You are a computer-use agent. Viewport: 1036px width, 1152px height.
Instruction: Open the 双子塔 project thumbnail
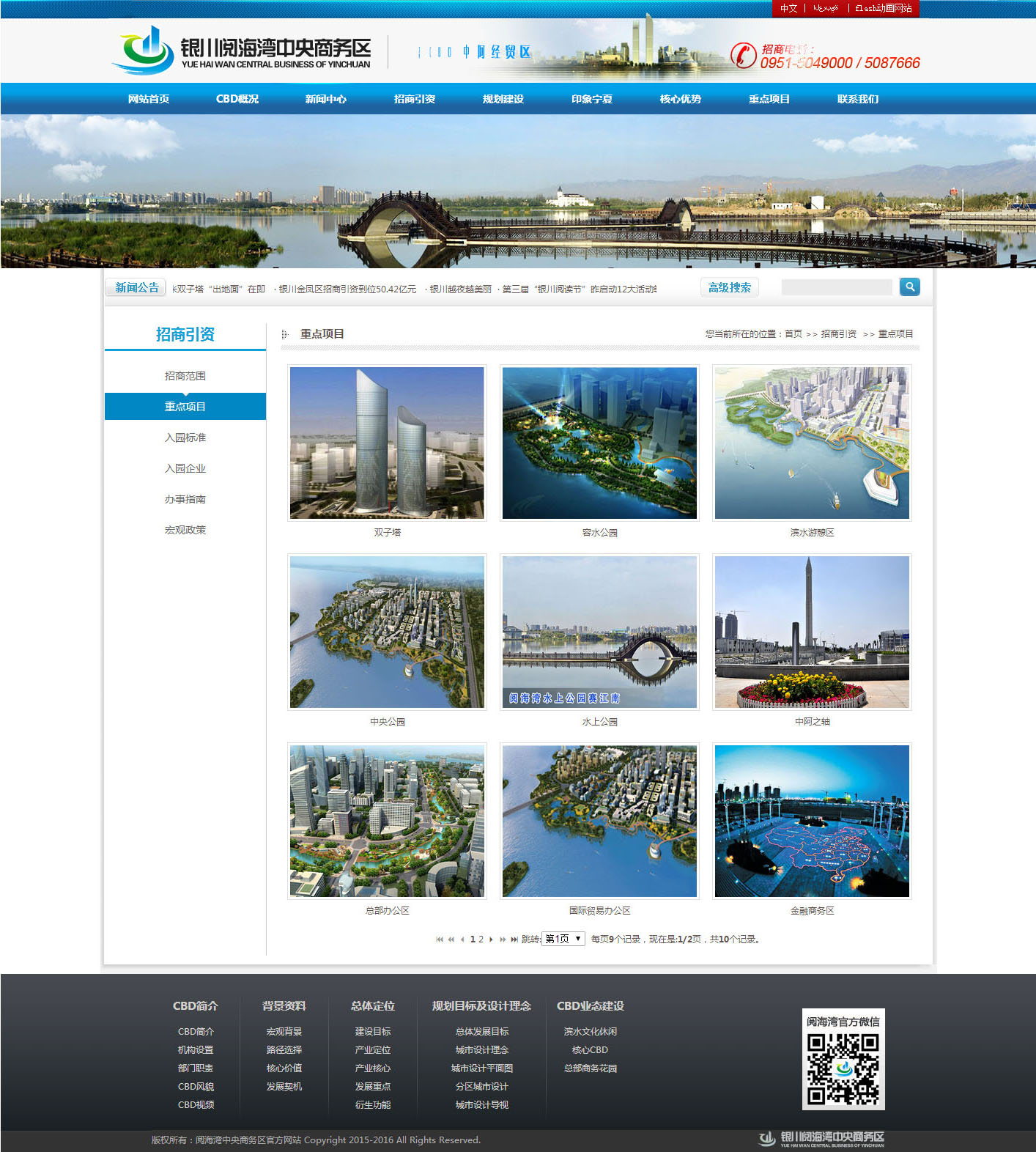pos(387,443)
